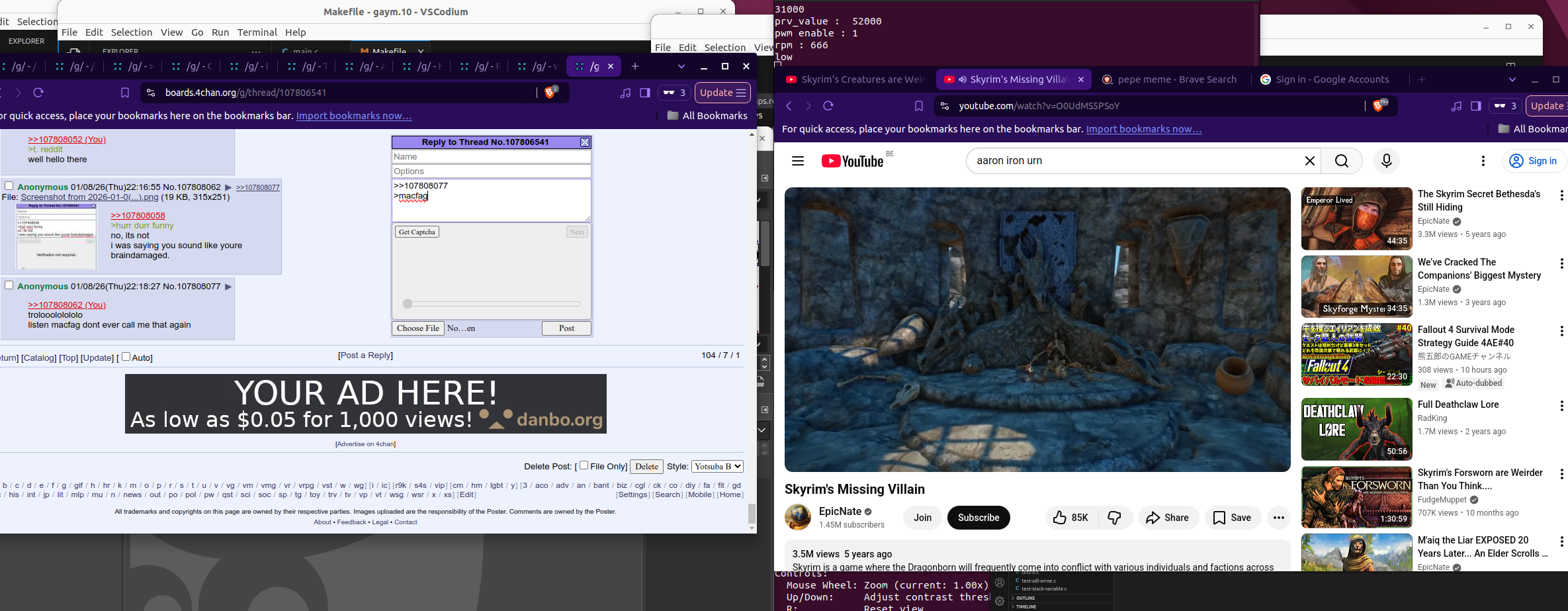Toggle the Brave sidebar in YouTube window
The image size is (1568, 611).
coord(1476,106)
